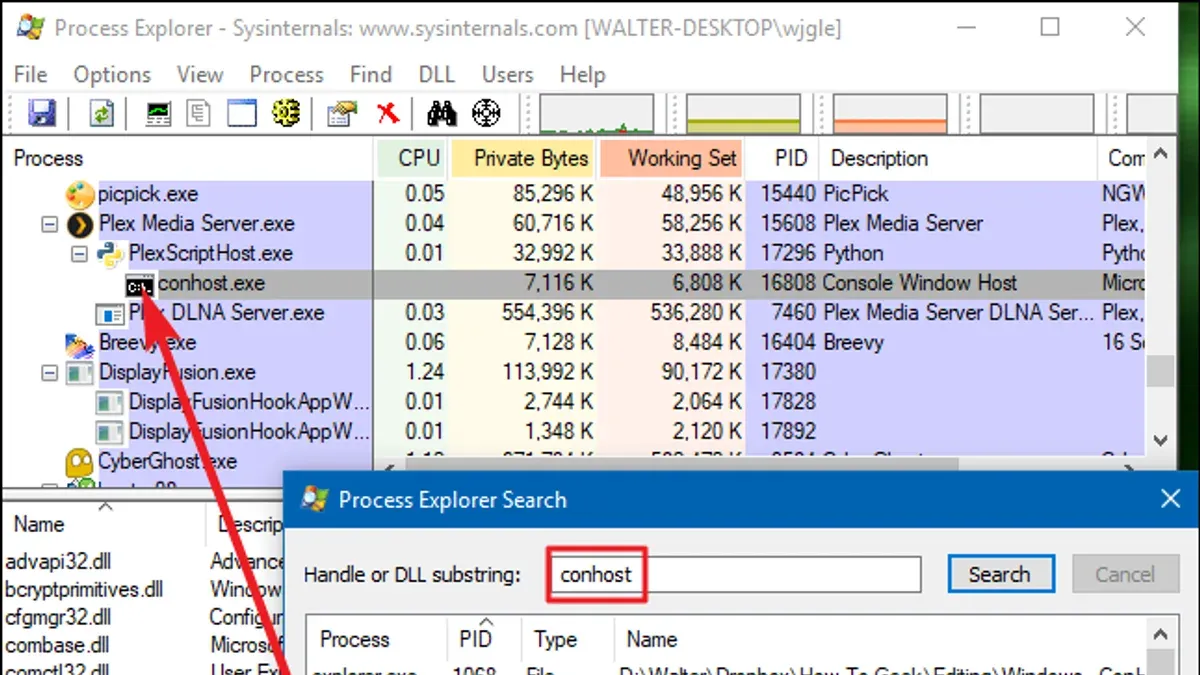
Task: Select the picpick.exe process row
Action: [x=574, y=194]
